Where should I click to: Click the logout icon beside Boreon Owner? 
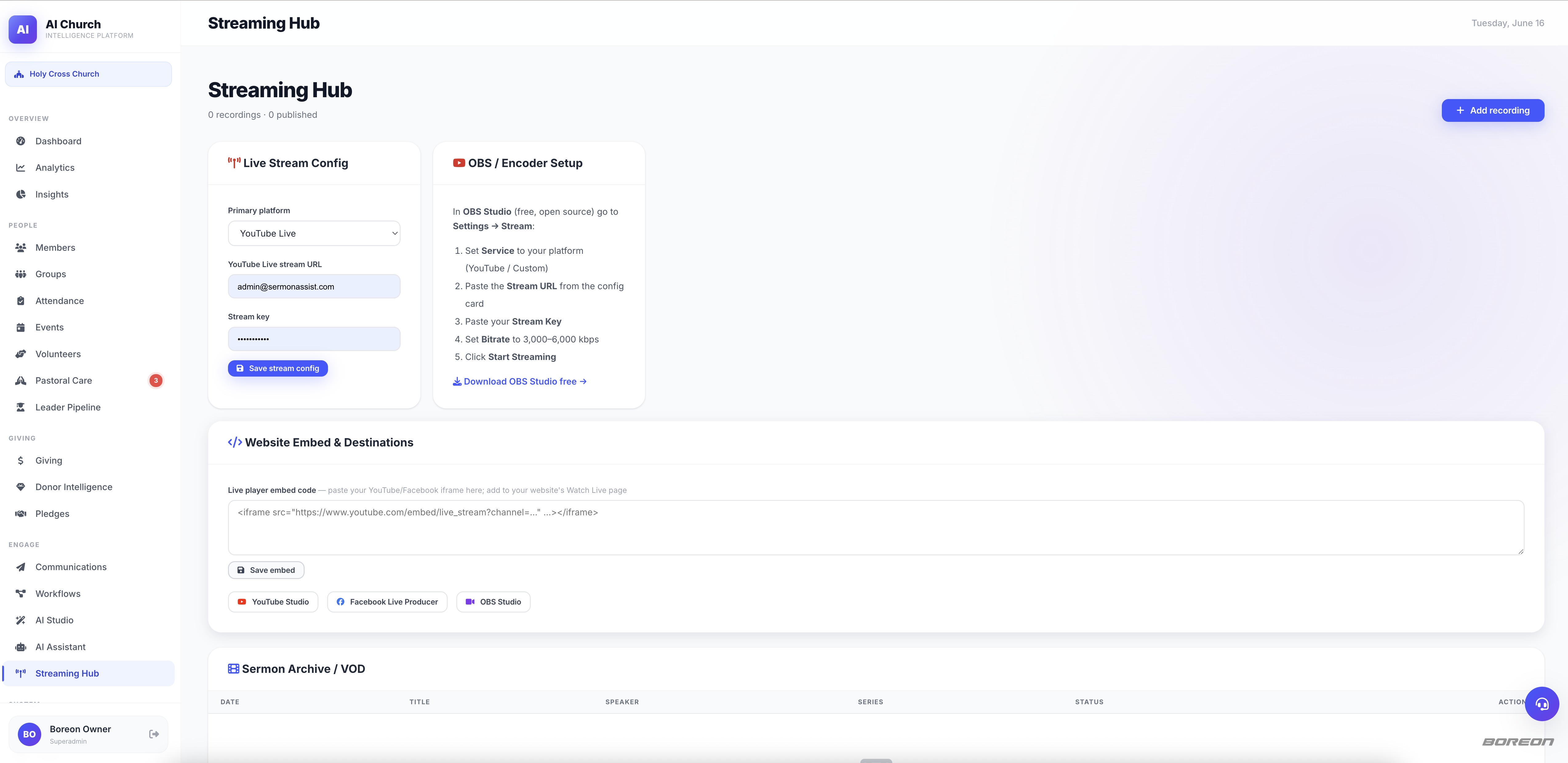pos(154,734)
